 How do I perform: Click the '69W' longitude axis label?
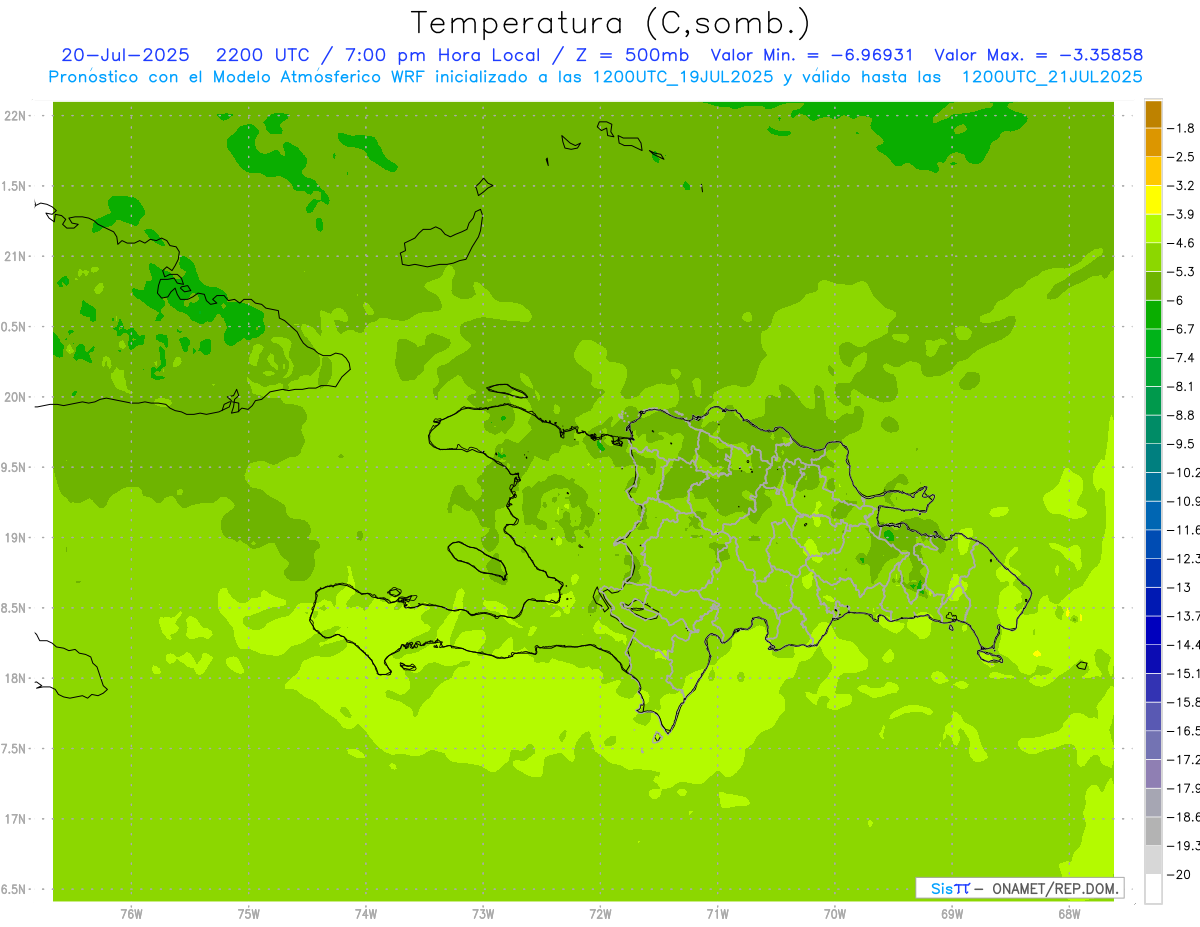[x=952, y=913]
